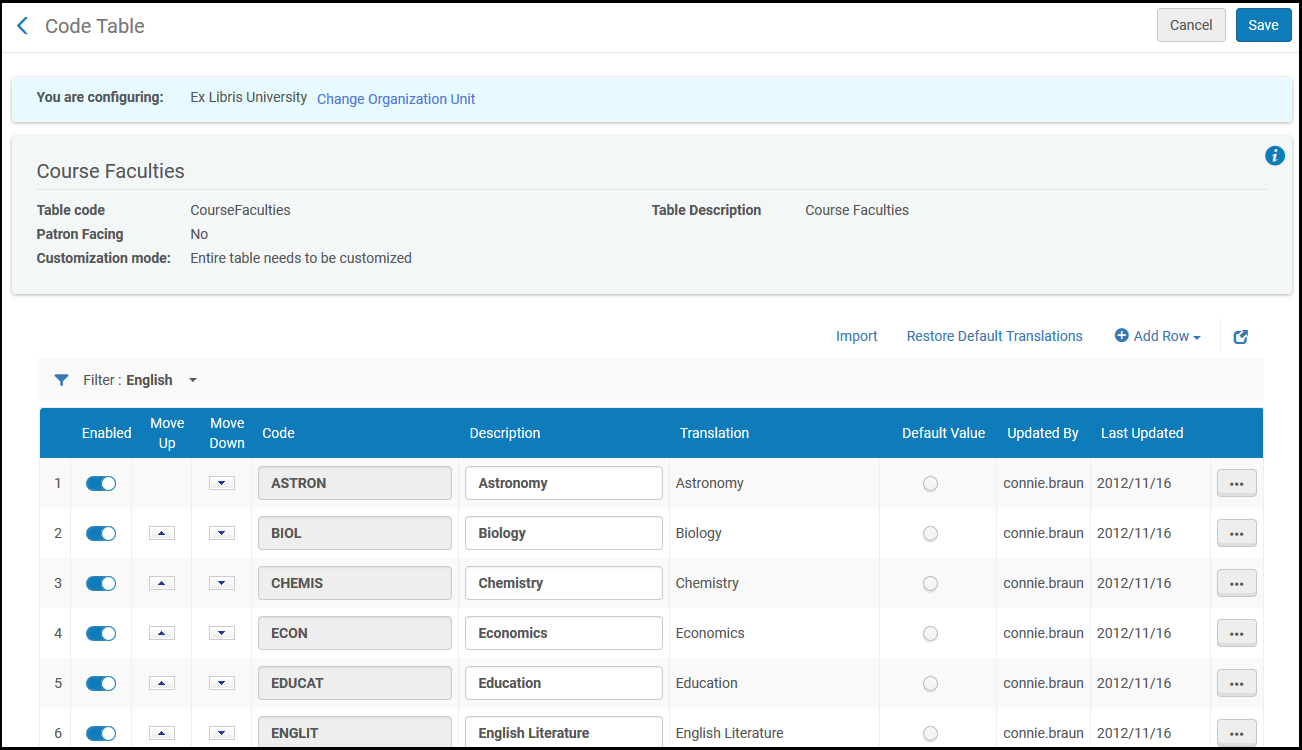Move CHEMIS row down
Screen dimensions: 1302x750
click(x=222, y=583)
